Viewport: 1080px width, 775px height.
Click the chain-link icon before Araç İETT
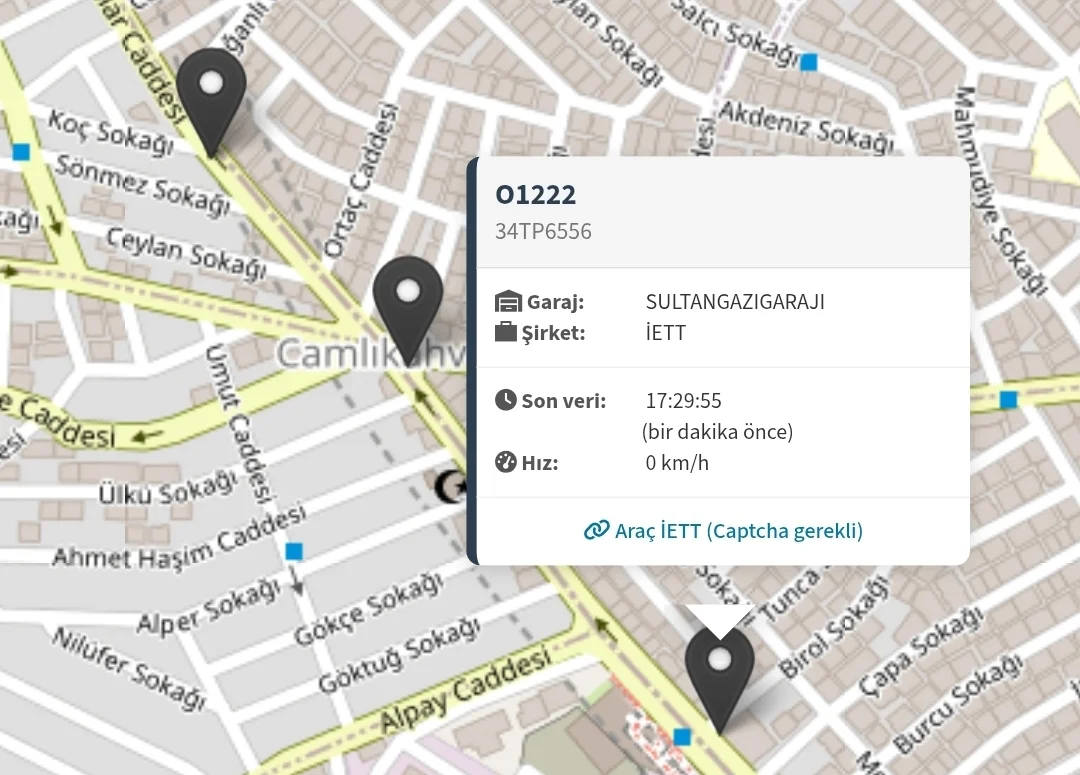(x=596, y=530)
